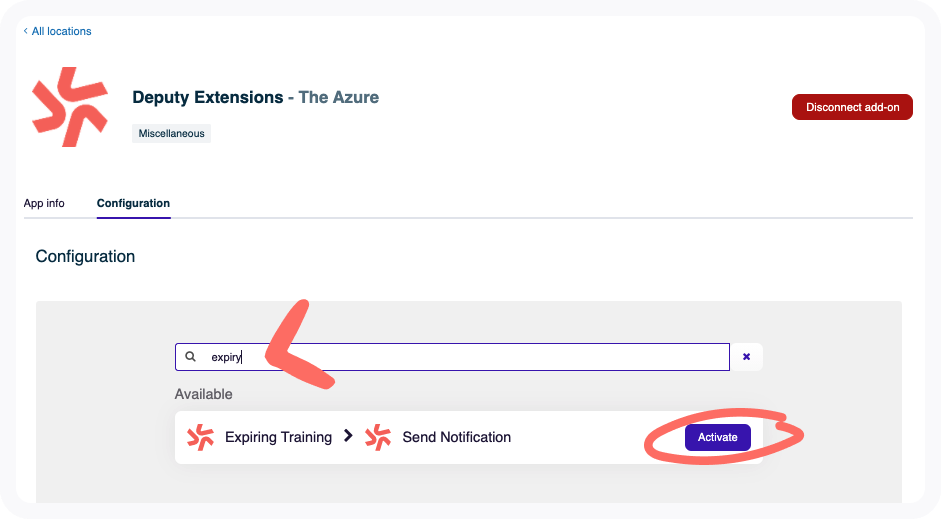Click the back chevron beside All locations
The image size is (941, 519).
pyautogui.click(x=25, y=31)
